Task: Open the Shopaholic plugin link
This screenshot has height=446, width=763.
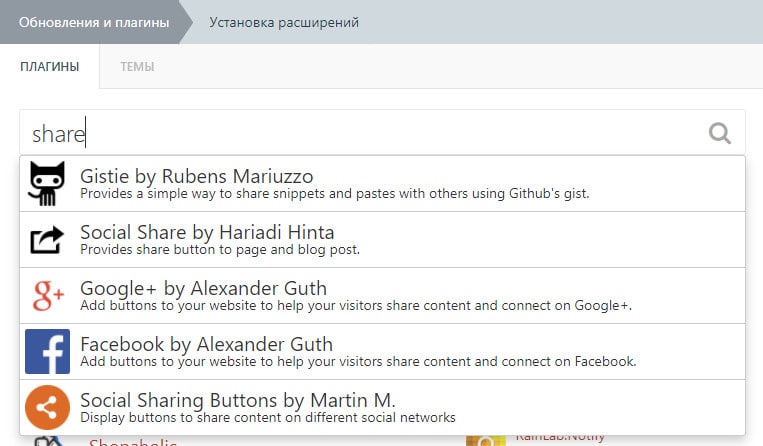Action: click(133, 442)
